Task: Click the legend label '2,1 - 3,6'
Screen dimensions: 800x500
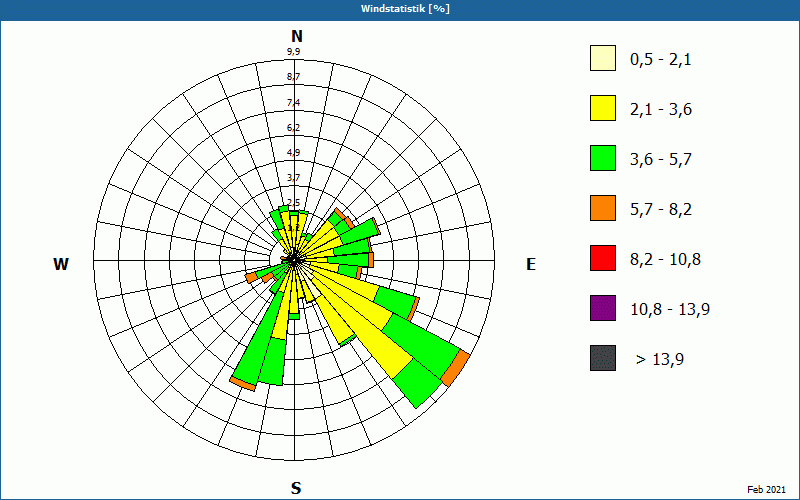Action: point(661,110)
